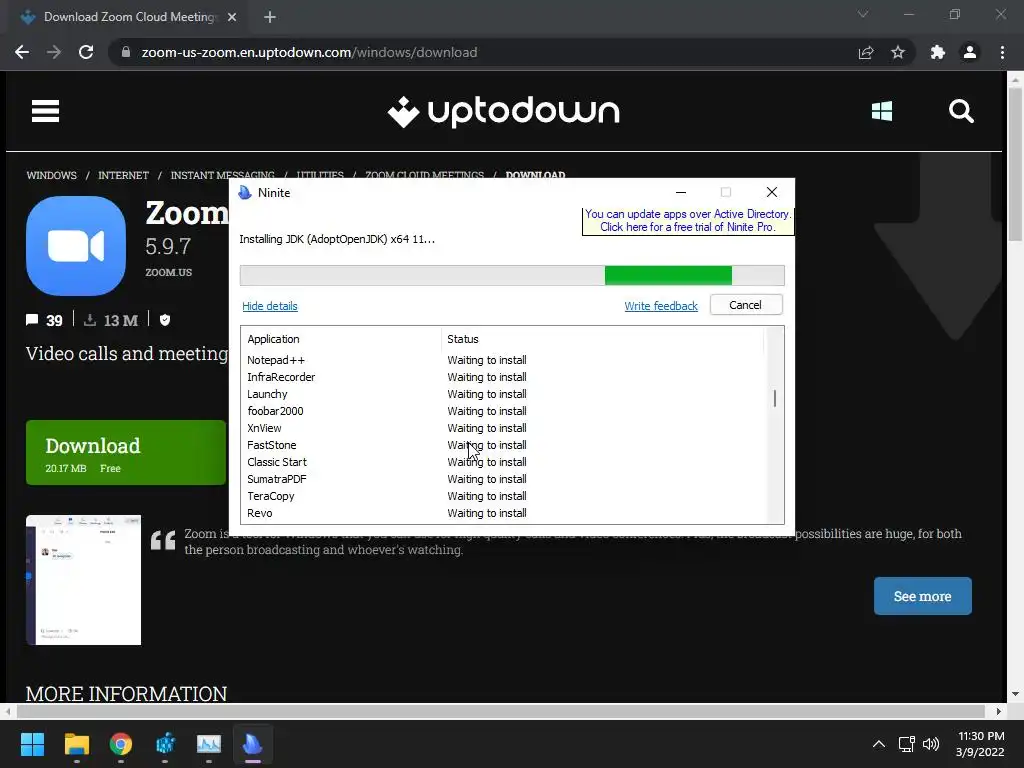
Task: Select the Revo row
Action: click(x=503, y=513)
